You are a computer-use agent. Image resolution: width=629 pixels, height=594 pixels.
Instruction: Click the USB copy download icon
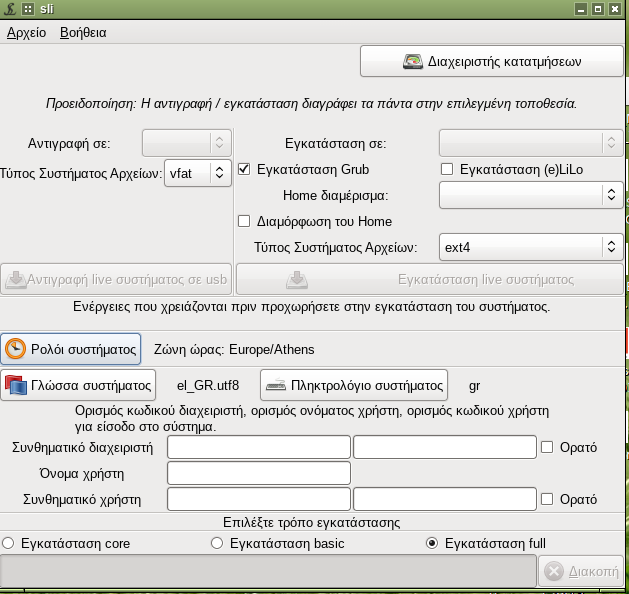coord(15,279)
